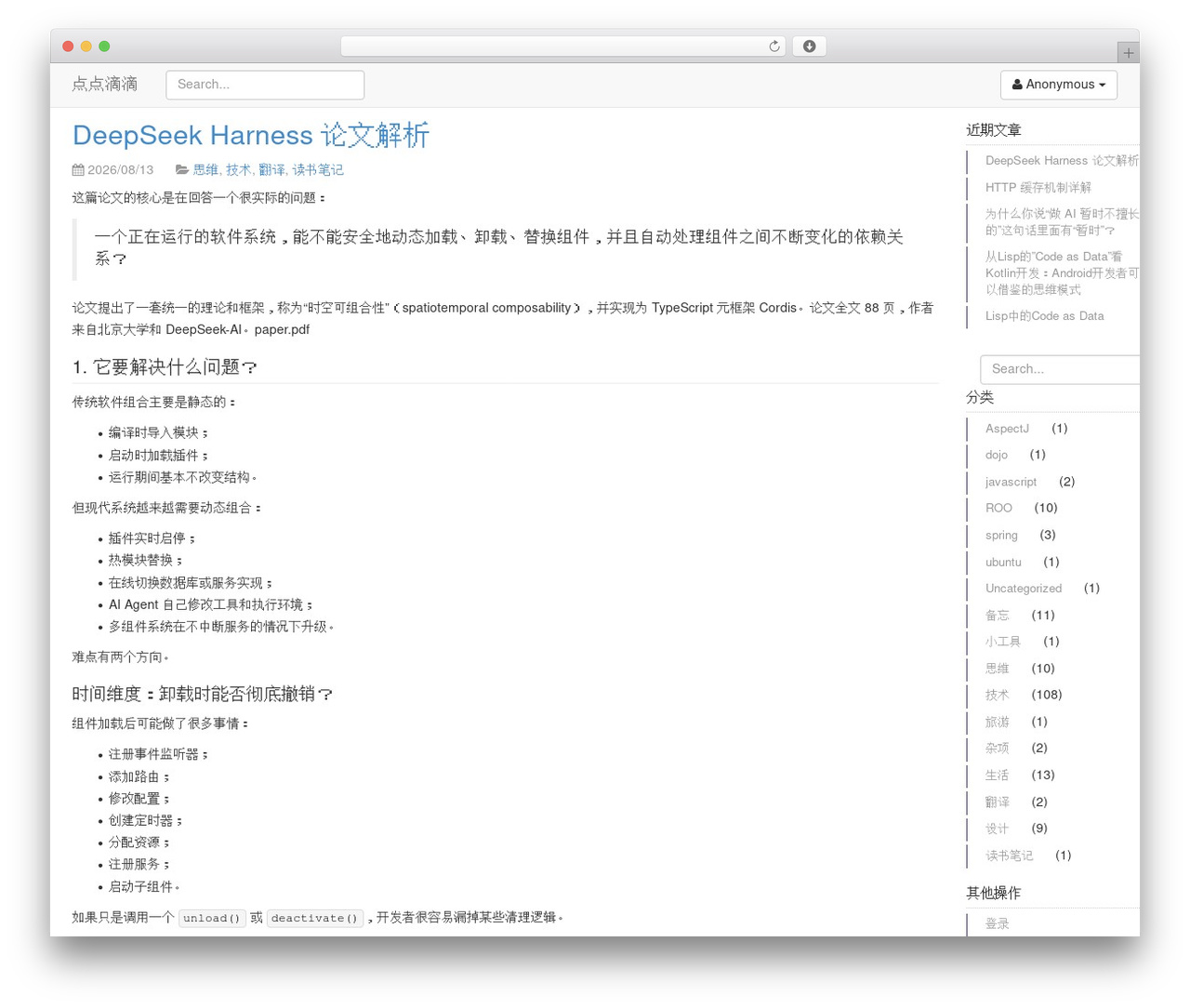Screen dimensions: 1190x1008
Task: Open the browser downloads icon
Action: (x=809, y=46)
